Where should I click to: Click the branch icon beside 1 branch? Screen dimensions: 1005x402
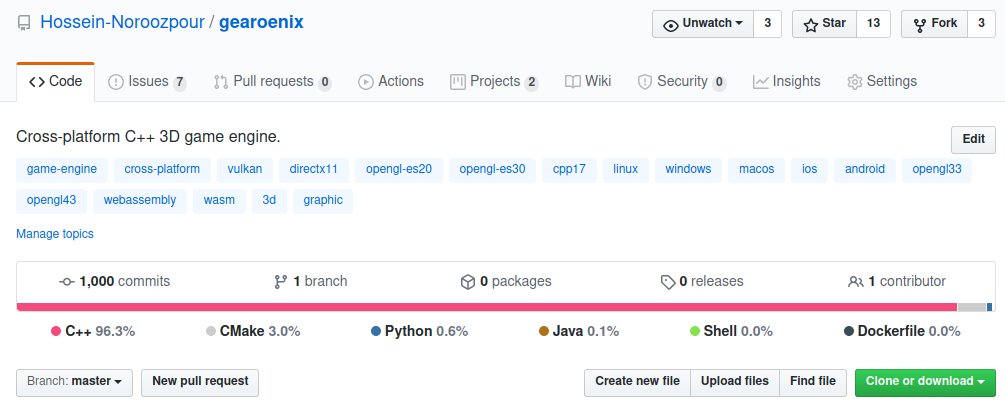click(x=280, y=281)
